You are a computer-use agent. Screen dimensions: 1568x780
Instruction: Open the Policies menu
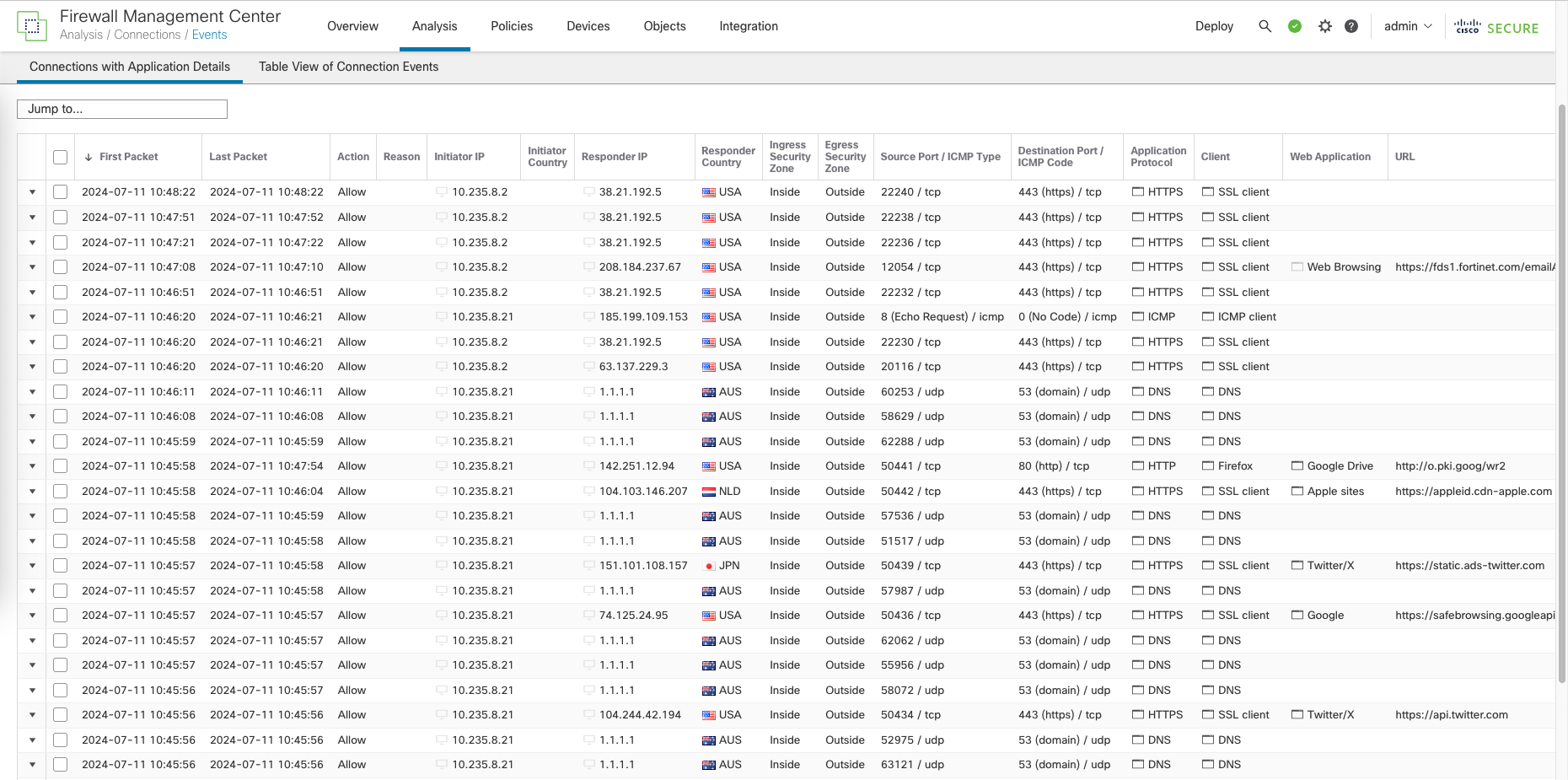(512, 26)
